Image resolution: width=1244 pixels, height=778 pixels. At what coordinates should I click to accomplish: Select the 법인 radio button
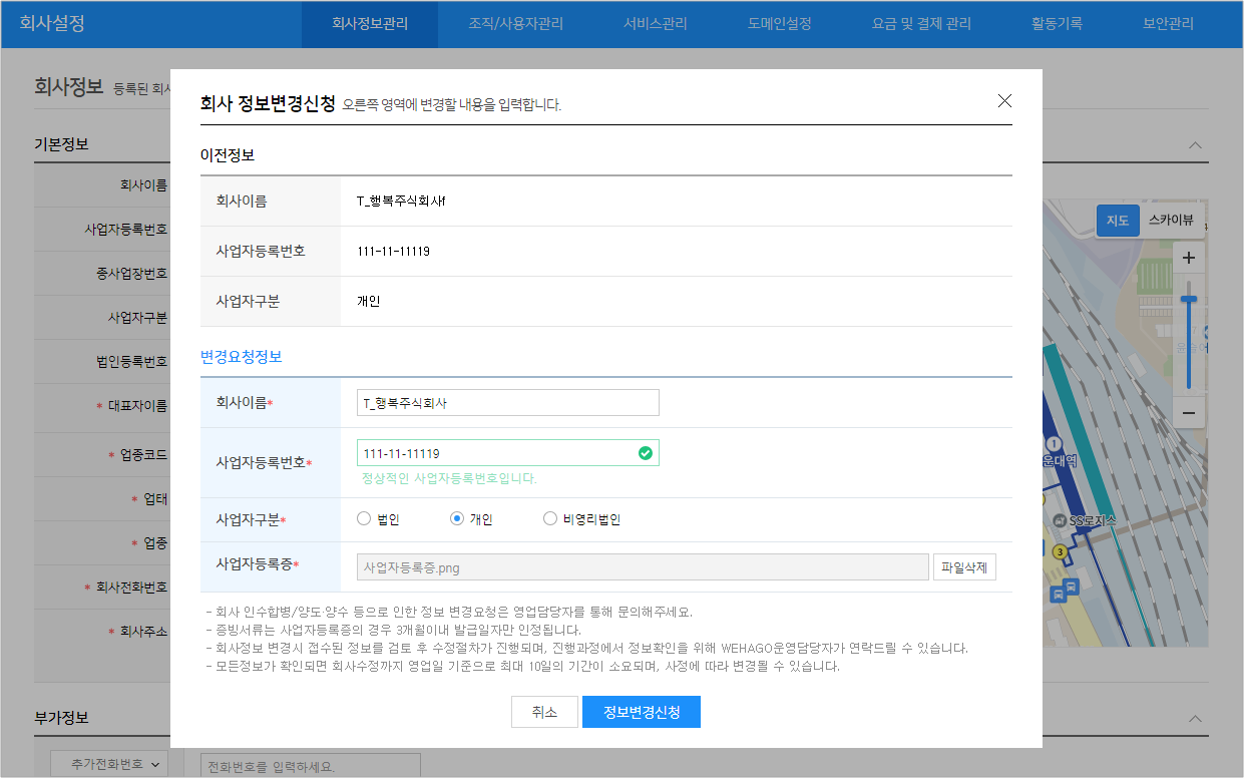coord(364,519)
